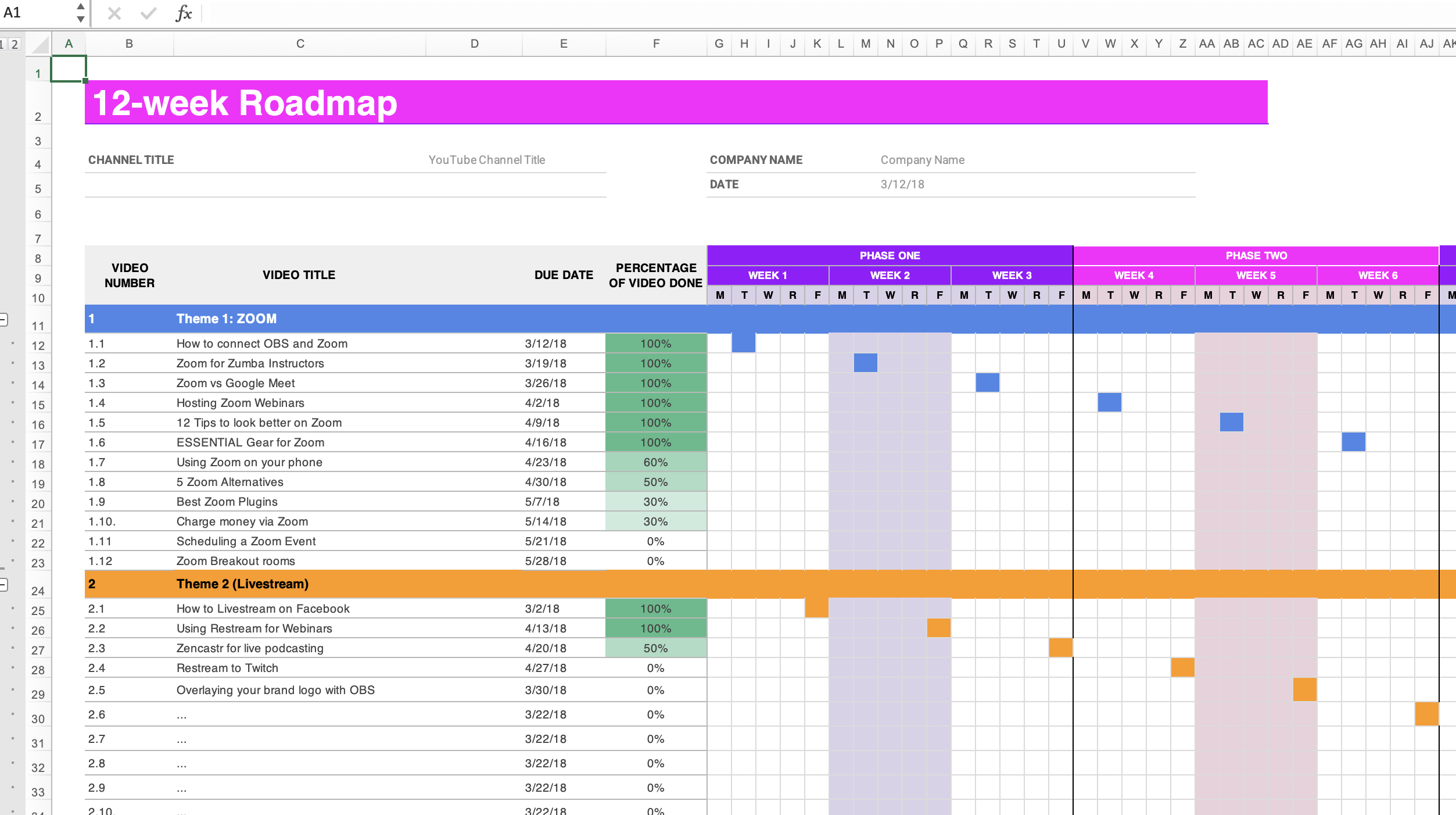Viewport: 1456px width, 815px height.
Task: Select column F header
Action: click(656, 44)
